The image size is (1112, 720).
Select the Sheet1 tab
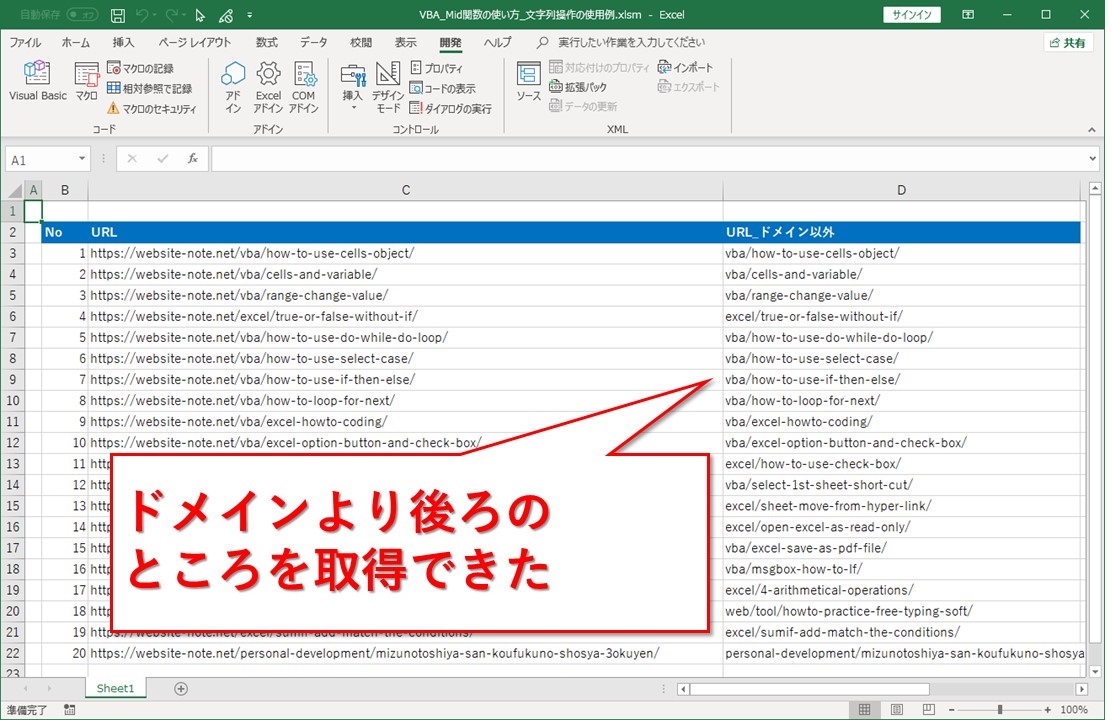pos(114,688)
